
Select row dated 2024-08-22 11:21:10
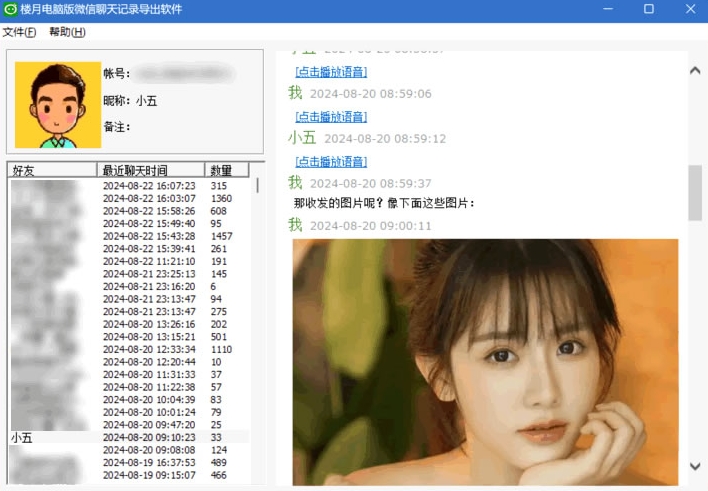(x=129, y=262)
